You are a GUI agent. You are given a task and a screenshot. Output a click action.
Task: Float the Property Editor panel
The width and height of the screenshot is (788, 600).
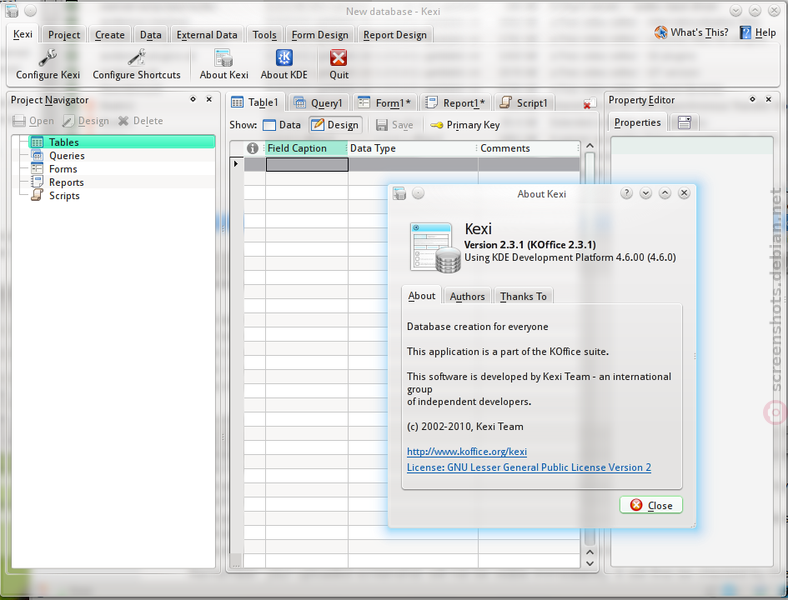point(752,99)
